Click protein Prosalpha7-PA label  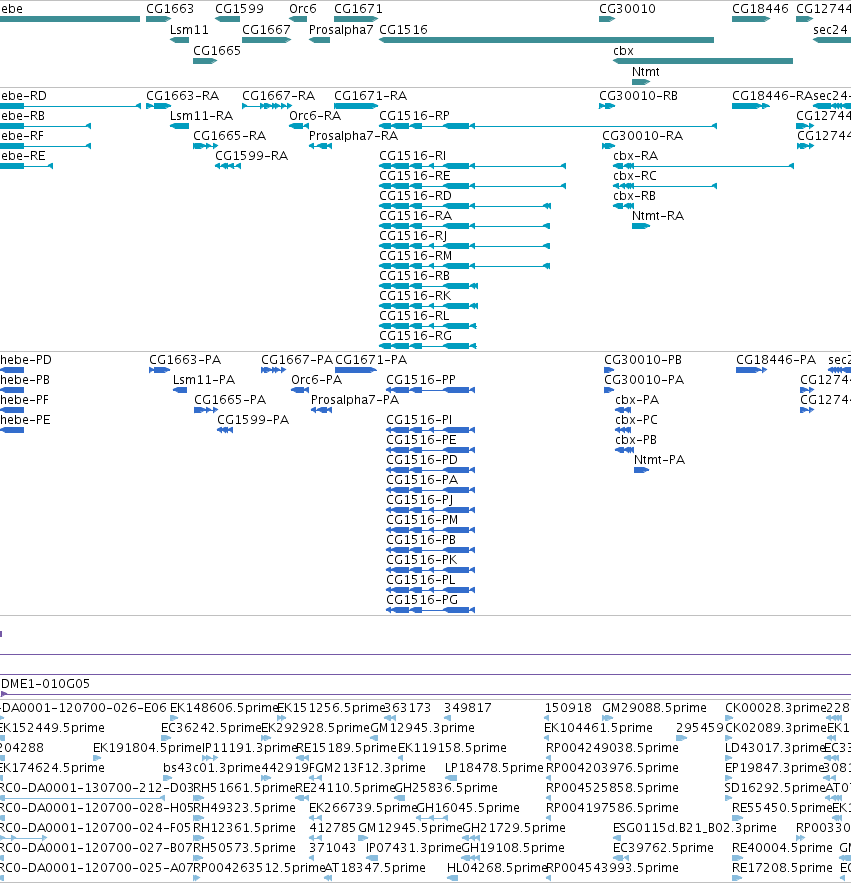coord(355,400)
